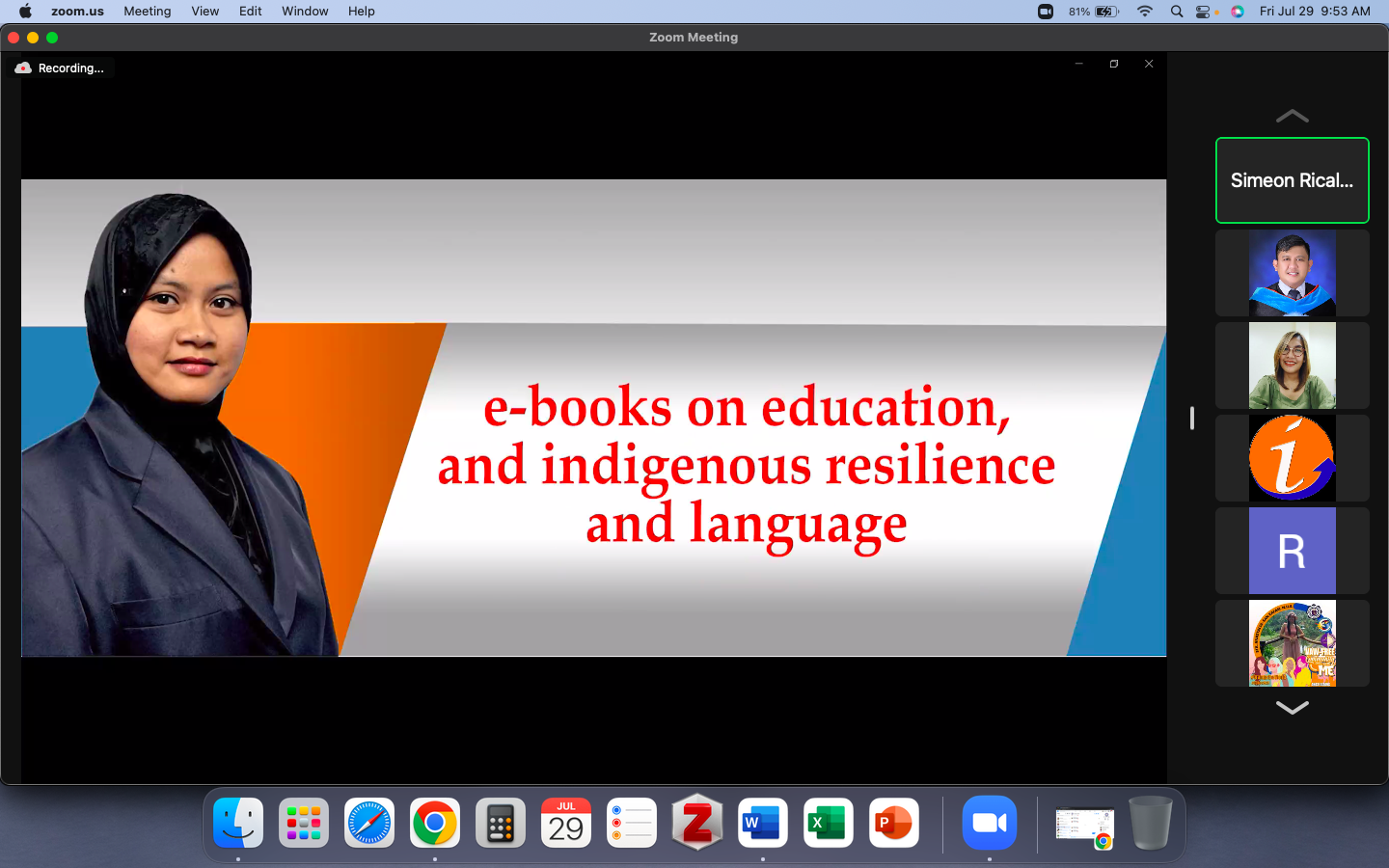The image size is (1389, 868).
Task: Open Microsoft Word in the dock
Action: (x=762, y=823)
